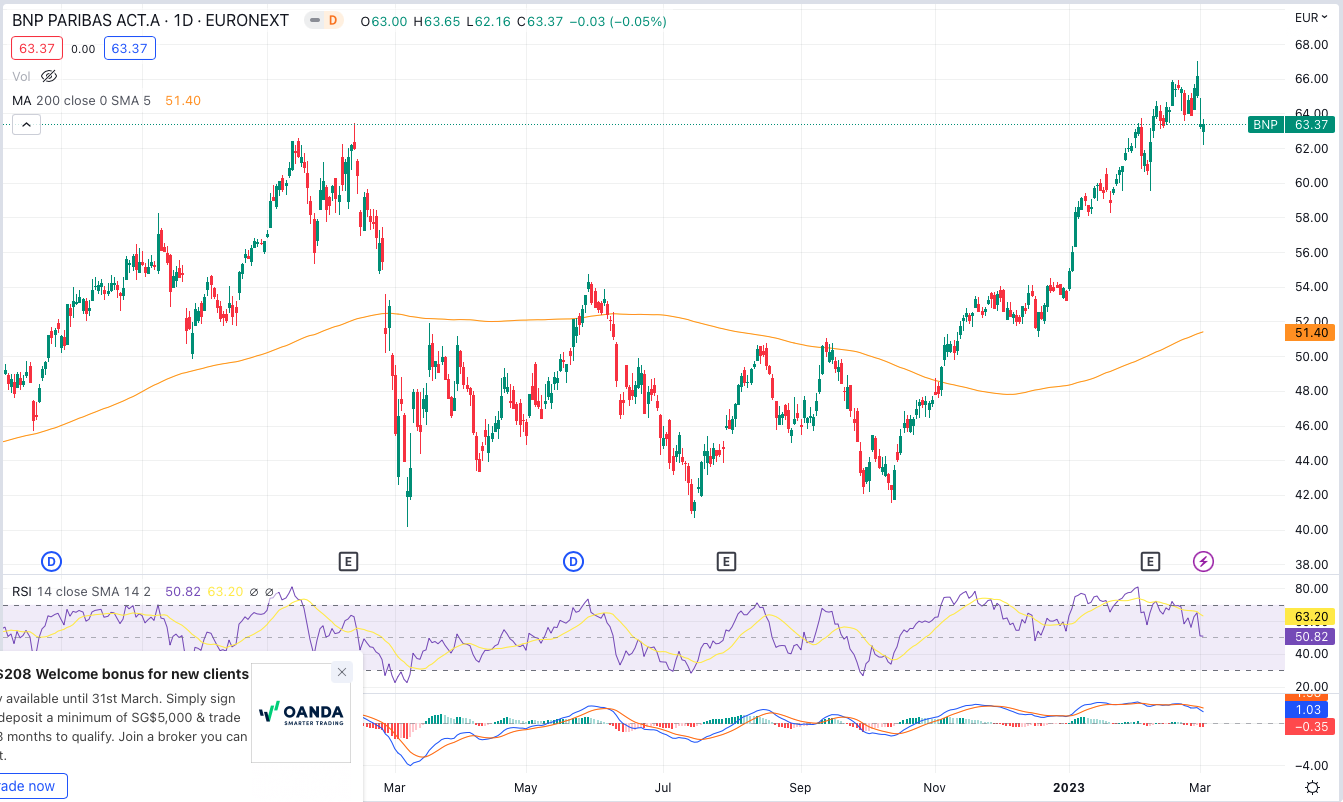Open chart settings gear icon
The image size is (1343, 802).
click(x=1312, y=787)
